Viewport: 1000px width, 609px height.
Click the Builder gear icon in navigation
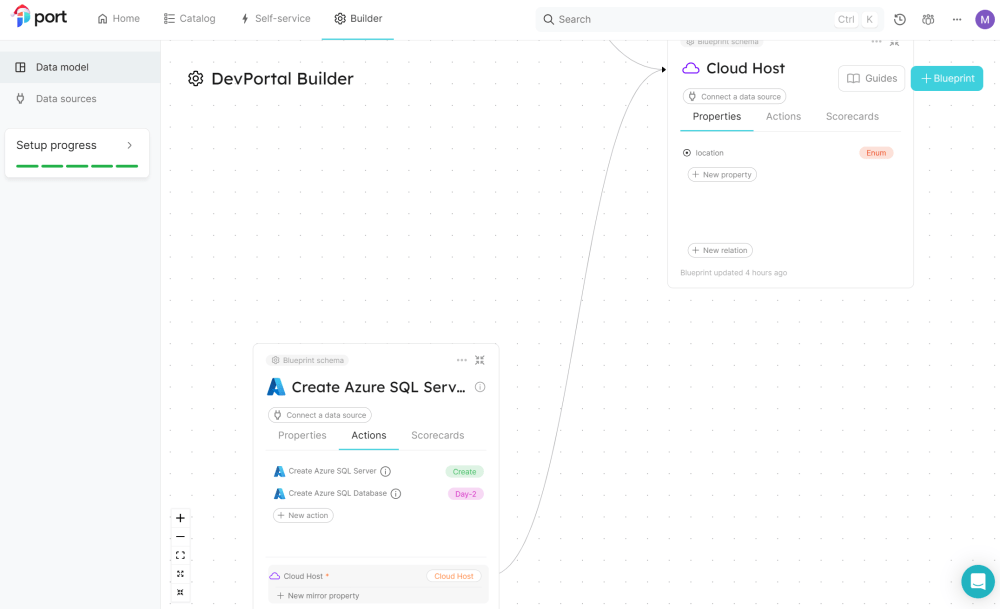point(340,18)
